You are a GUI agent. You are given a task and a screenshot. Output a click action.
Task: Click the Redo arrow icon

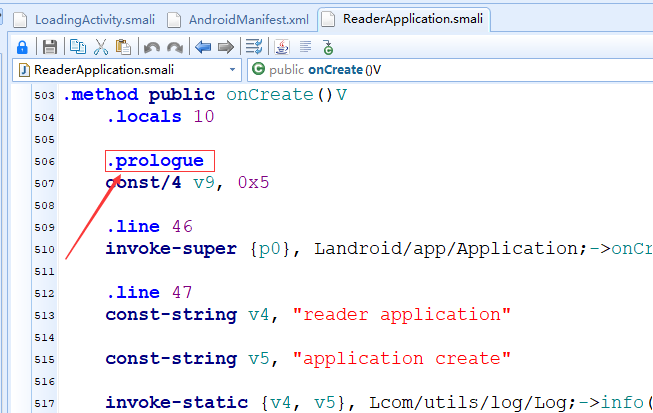coord(175,47)
